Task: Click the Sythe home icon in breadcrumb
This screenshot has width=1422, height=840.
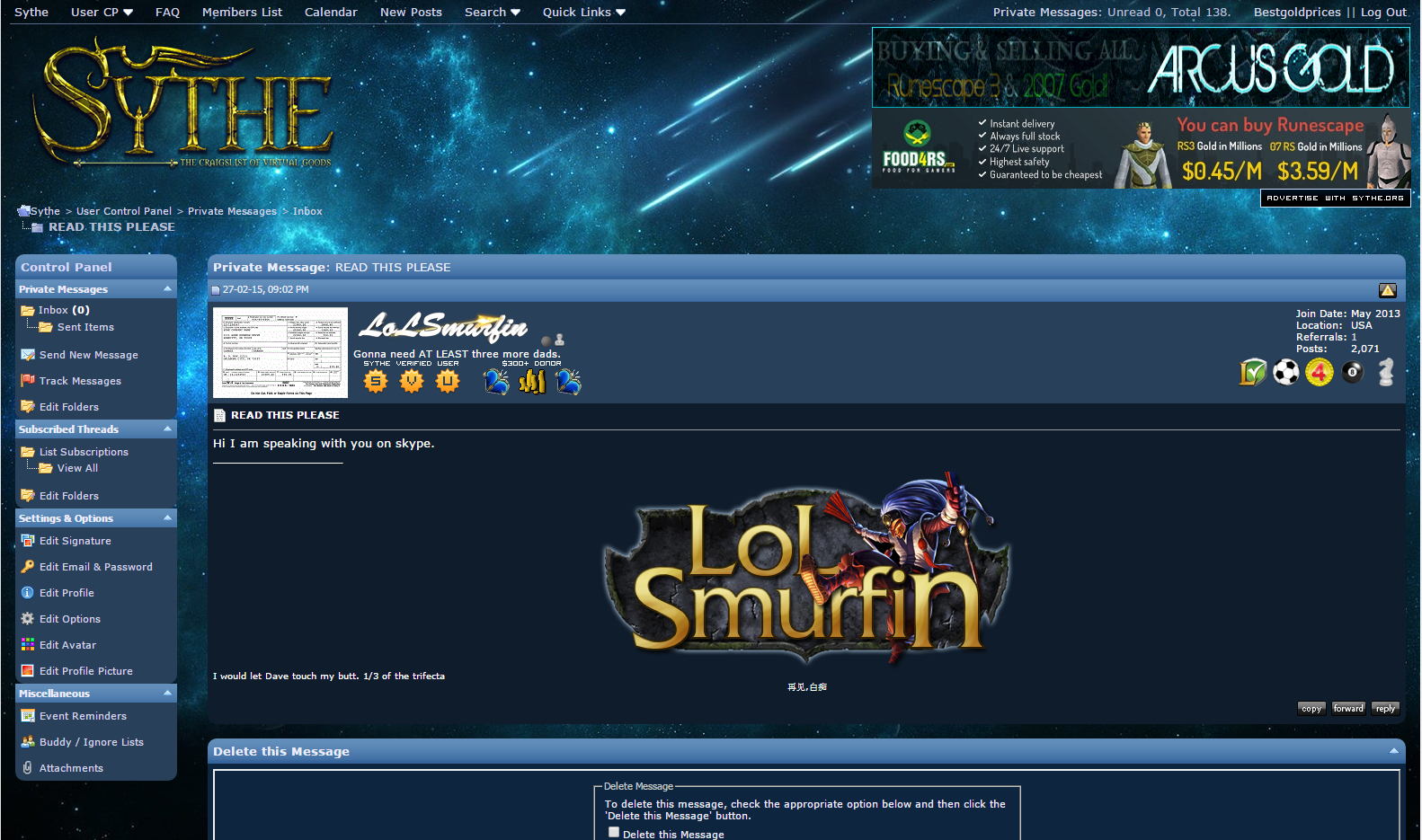Action: pyautogui.click(x=23, y=211)
